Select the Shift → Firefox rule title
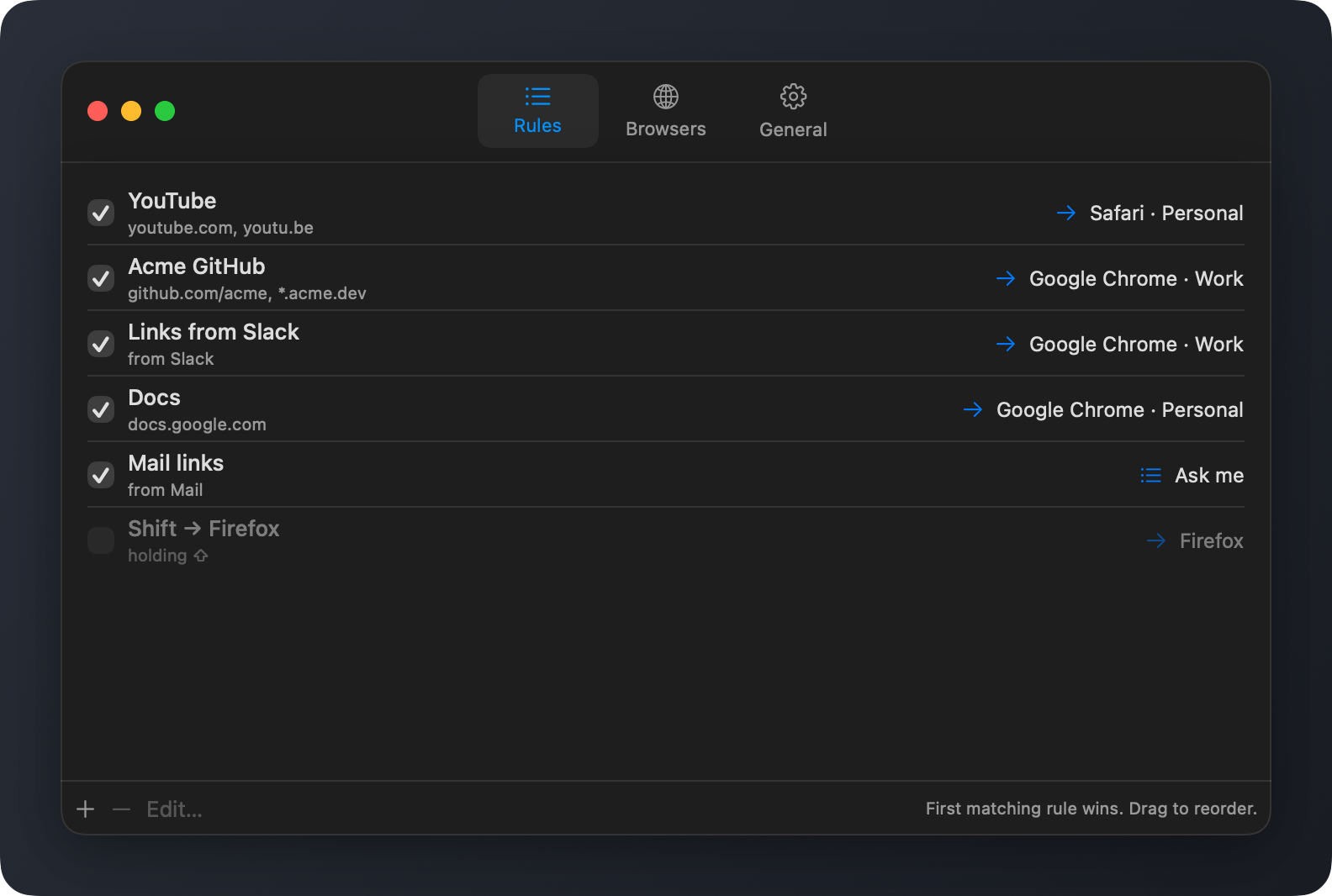This screenshot has width=1332, height=896. 203,529
